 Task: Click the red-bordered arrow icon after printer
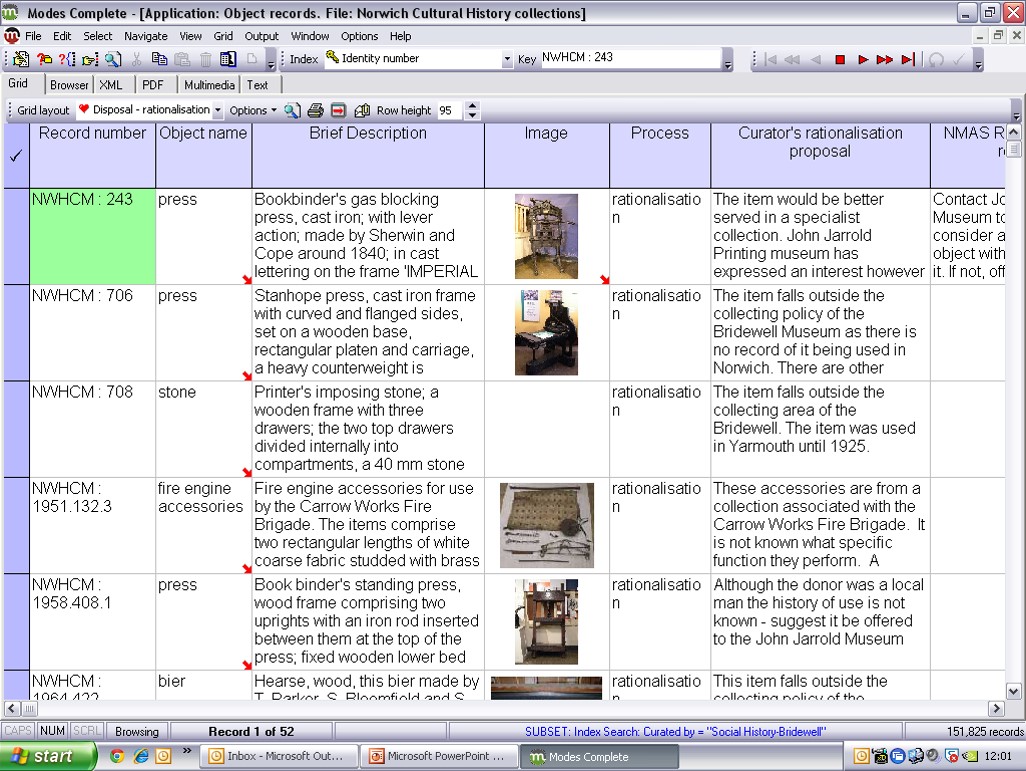pos(338,111)
